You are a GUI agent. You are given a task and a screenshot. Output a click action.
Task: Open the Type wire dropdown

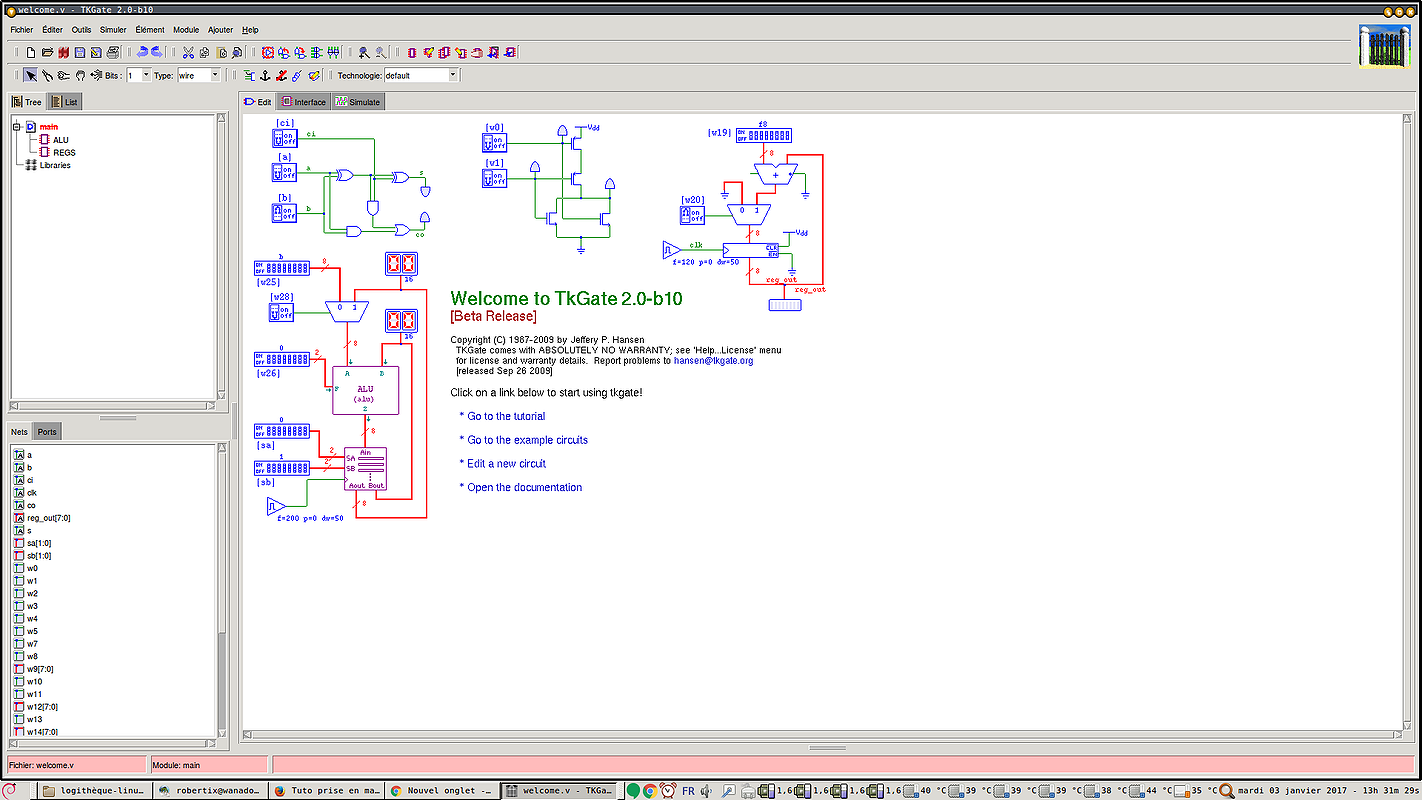tap(215, 75)
